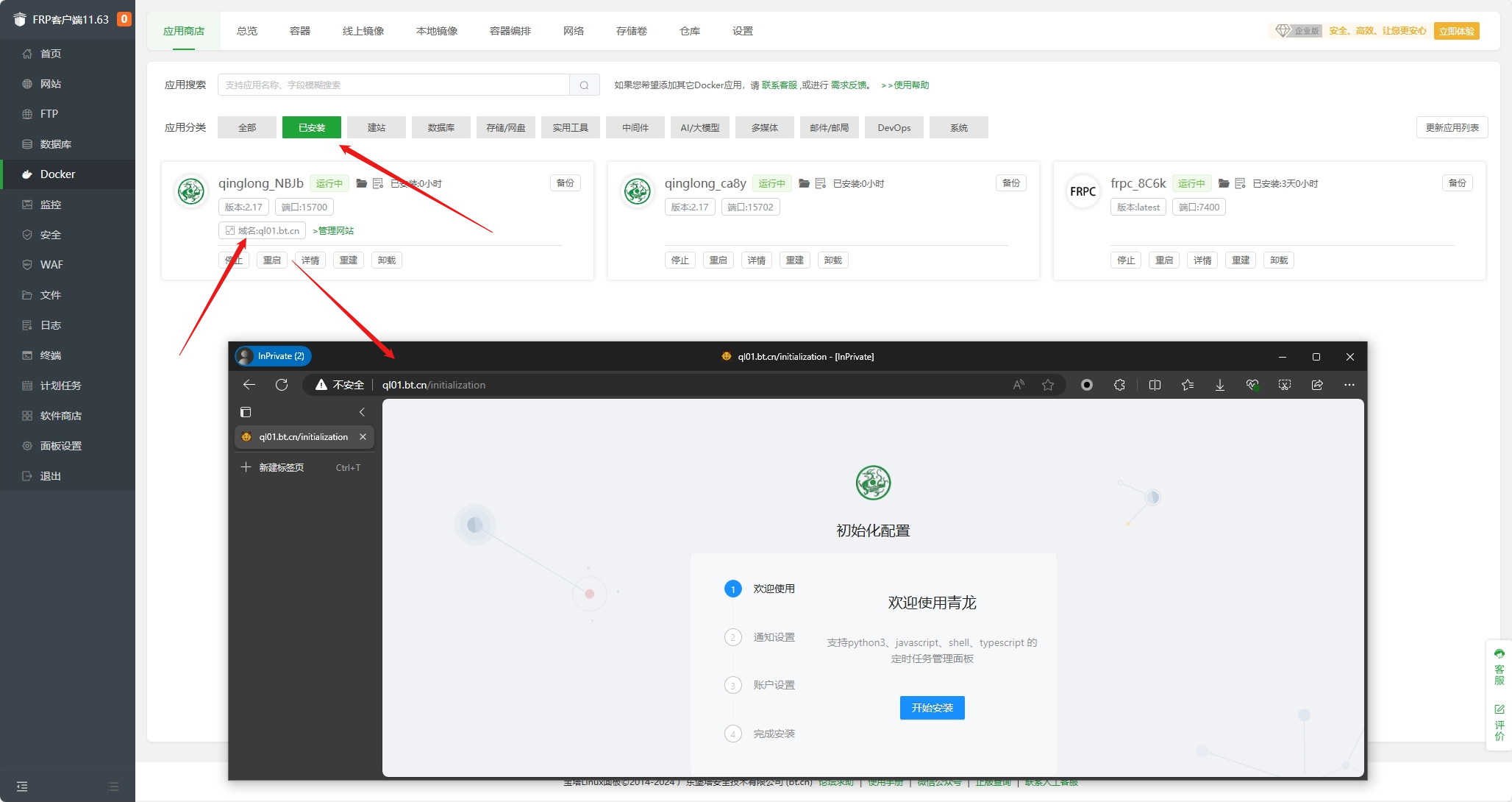This screenshot has height=802, width=1512.
Task: Open the 软件商店 sidebar item
Action: point(68,416)
